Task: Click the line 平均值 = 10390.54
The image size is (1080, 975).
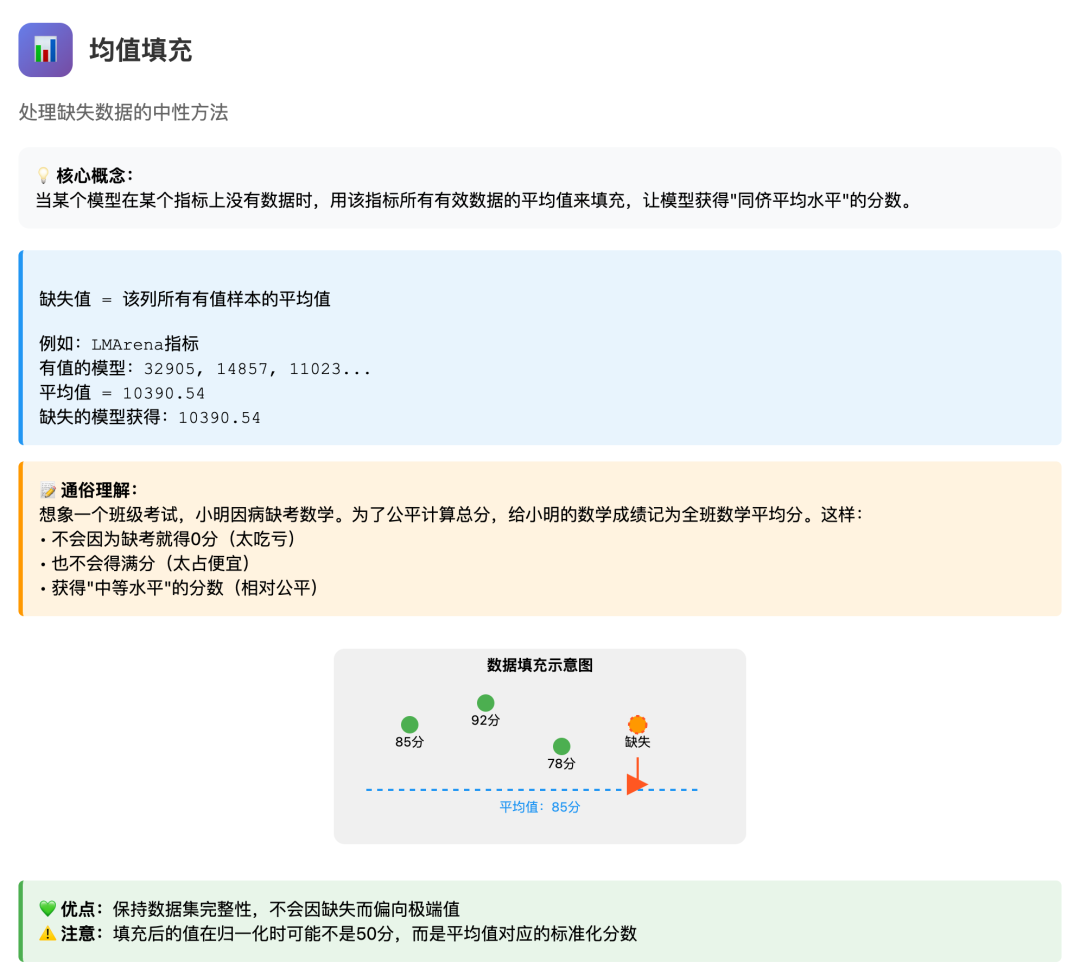Action: pyautogui.click(x=122, y=392)
